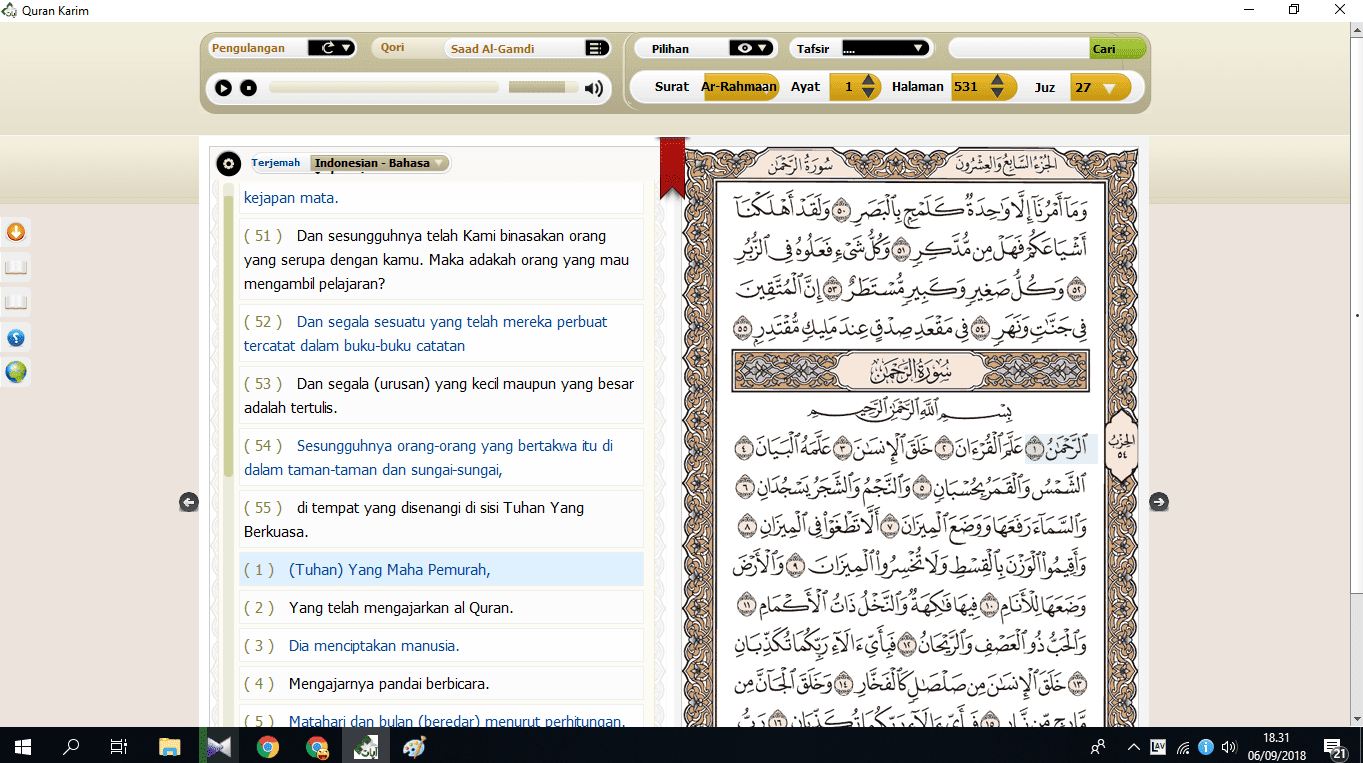Open File Explorer from the taskbar
The width and height of the screenshot is (1363, 763).
(x=169, y=746)
